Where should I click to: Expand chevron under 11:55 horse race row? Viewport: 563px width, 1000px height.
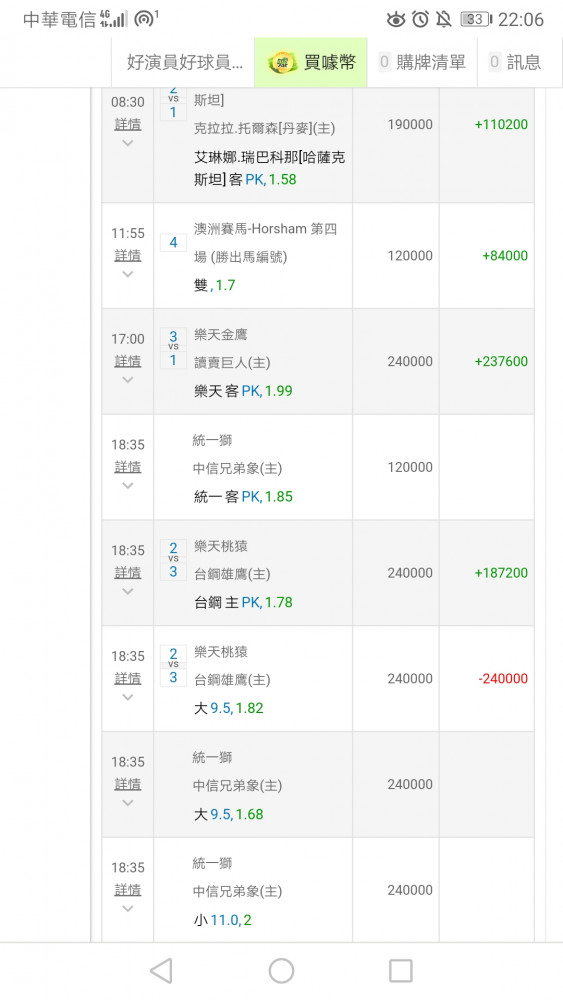click(128, 274)
